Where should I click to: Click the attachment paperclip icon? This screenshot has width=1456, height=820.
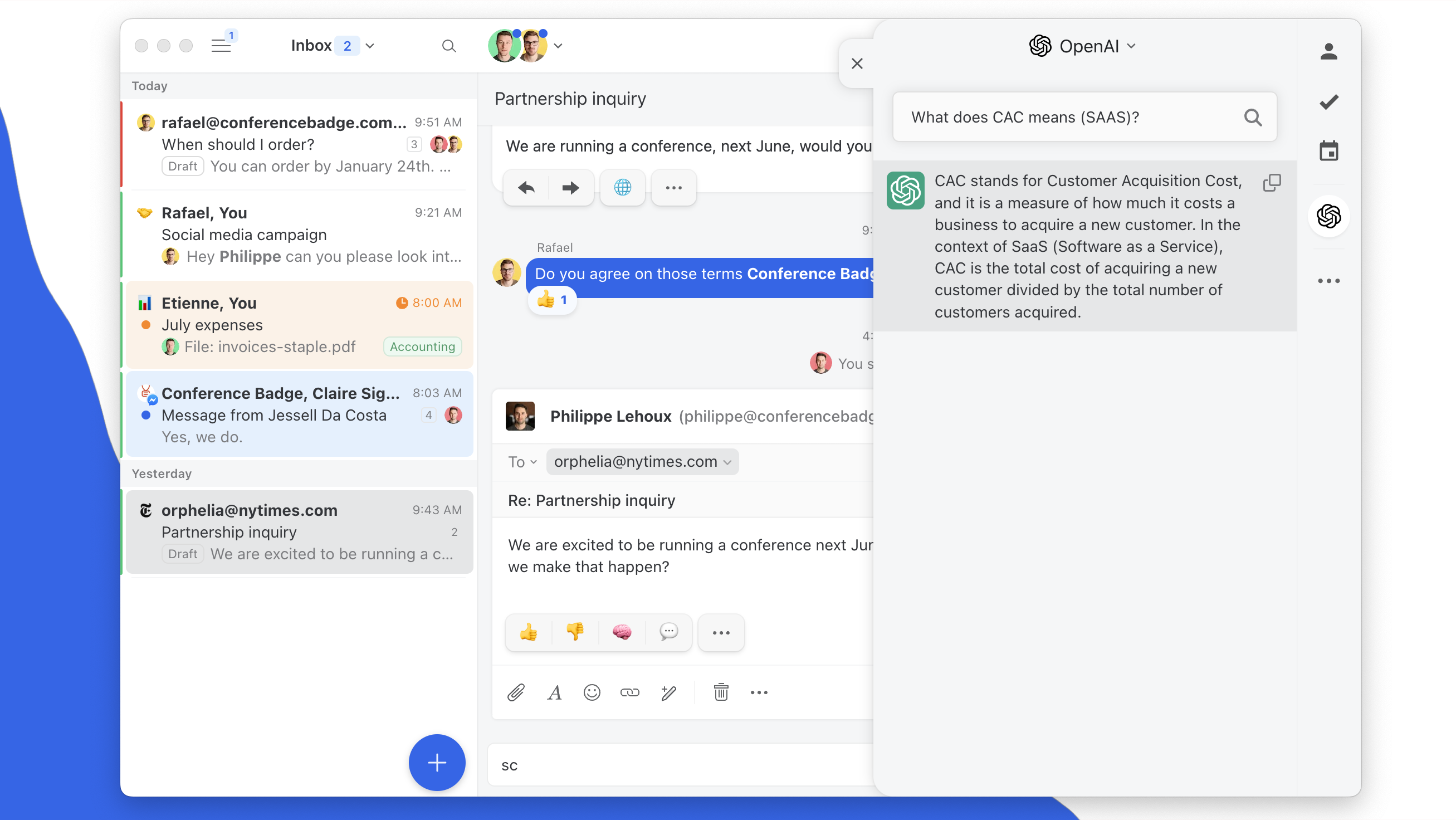pyautogui.click(x=515, y=692)
